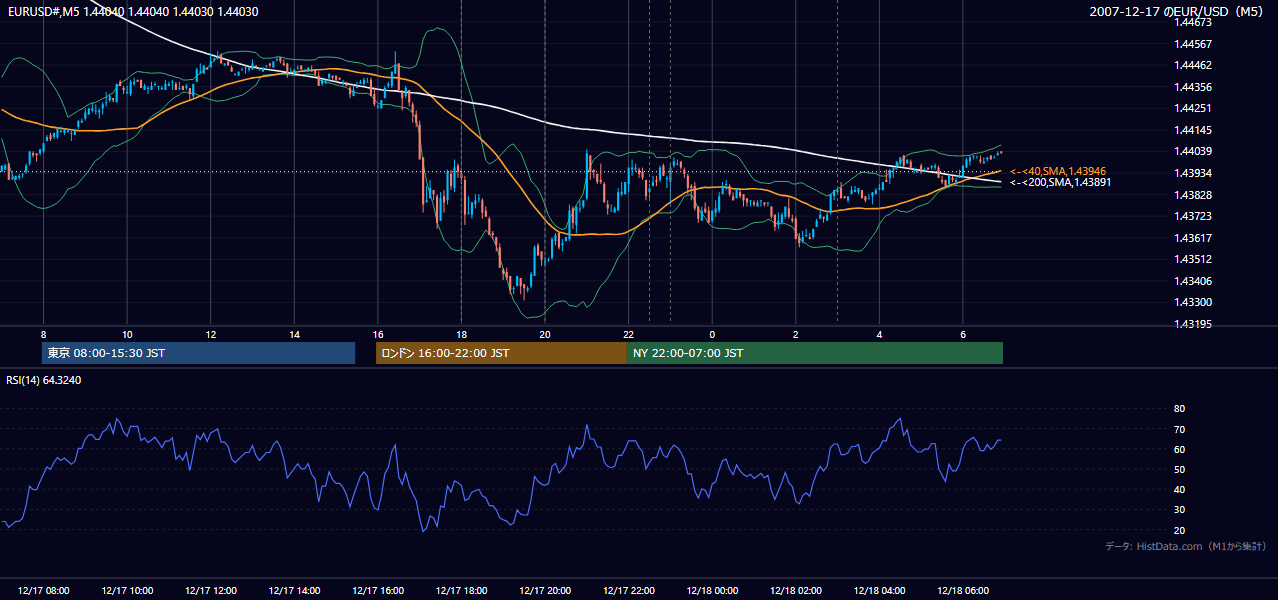Click the 12/17 10:00 time axis label

click(x=127, y=591)
